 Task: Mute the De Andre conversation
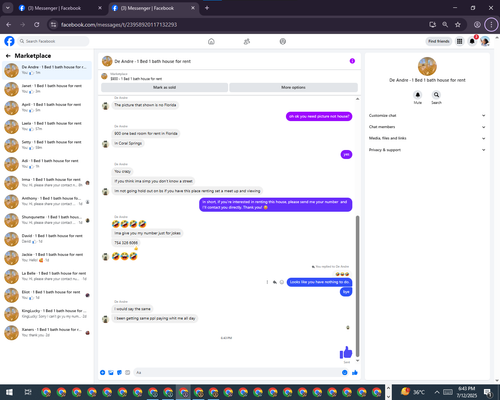[418, 95]
